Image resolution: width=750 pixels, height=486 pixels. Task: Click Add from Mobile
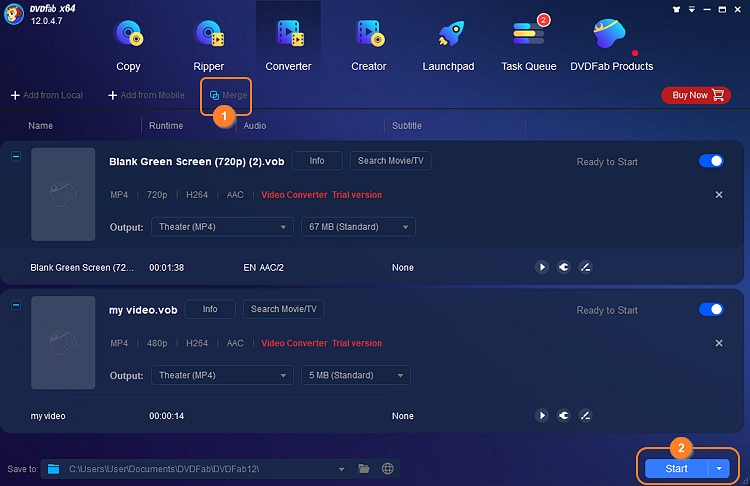pyautogui.click(x=146, y=95)
